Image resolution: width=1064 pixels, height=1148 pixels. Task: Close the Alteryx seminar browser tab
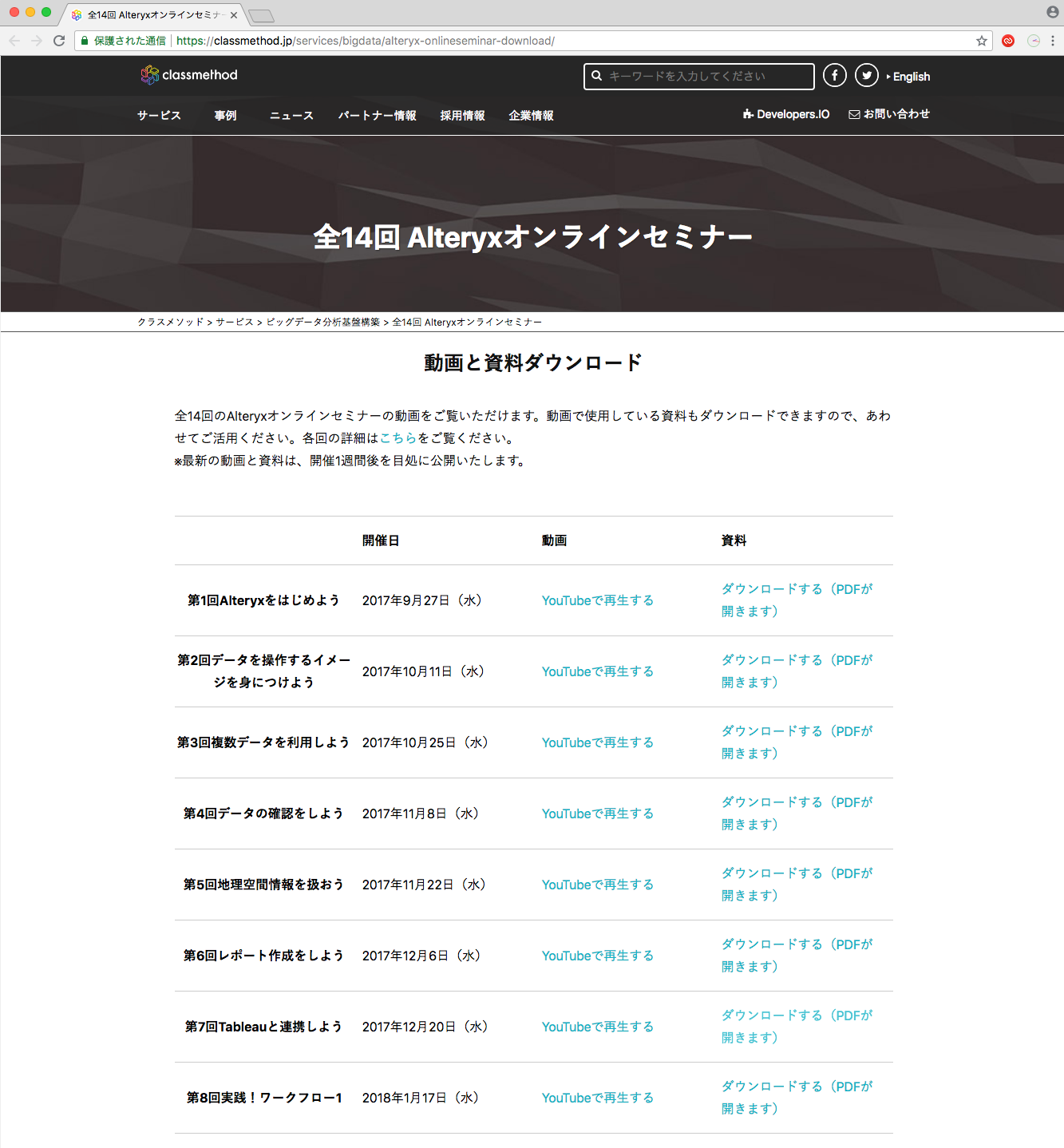click(234, 15)
